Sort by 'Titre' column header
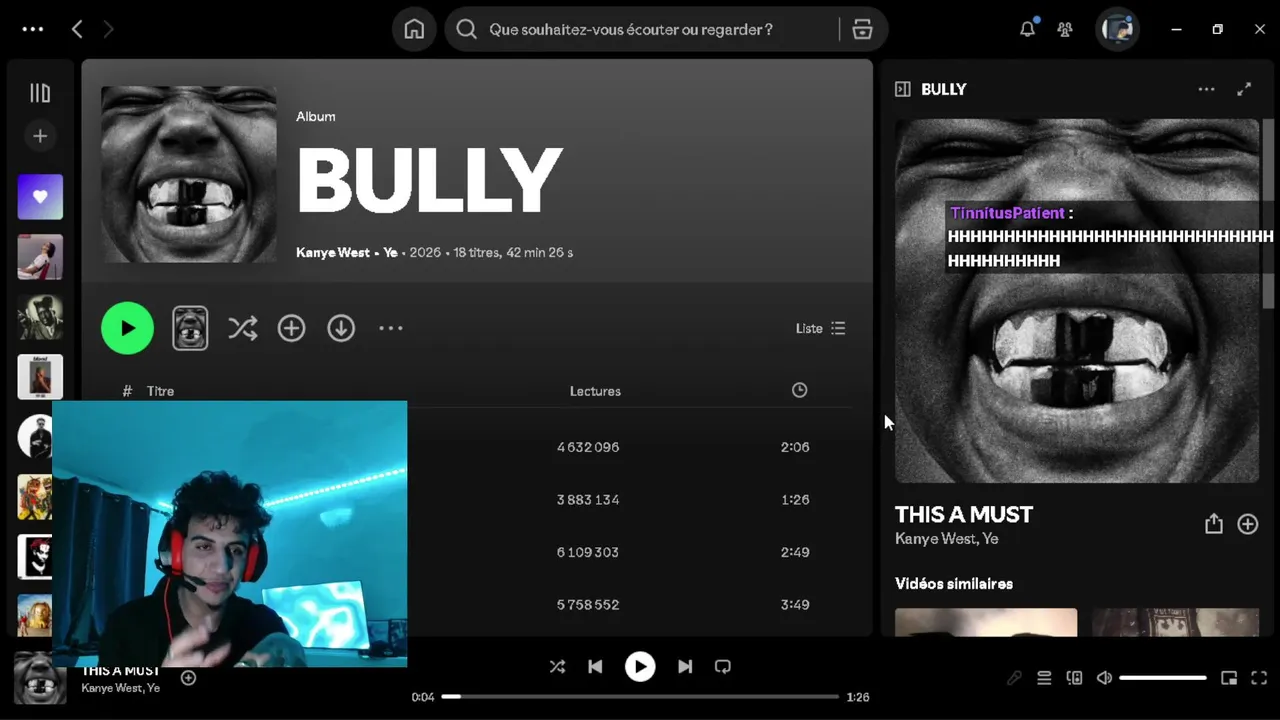The image size is (1280, 720). click(x=160, y=391)
